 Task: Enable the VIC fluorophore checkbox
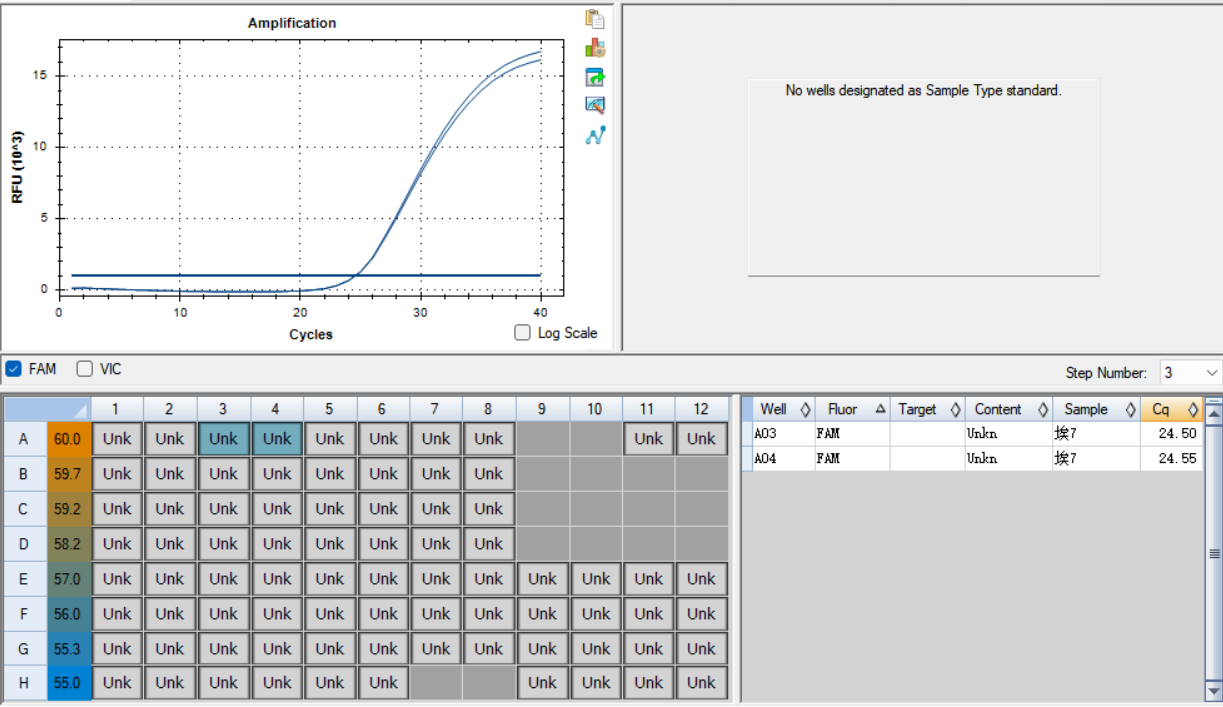point(85,369)
